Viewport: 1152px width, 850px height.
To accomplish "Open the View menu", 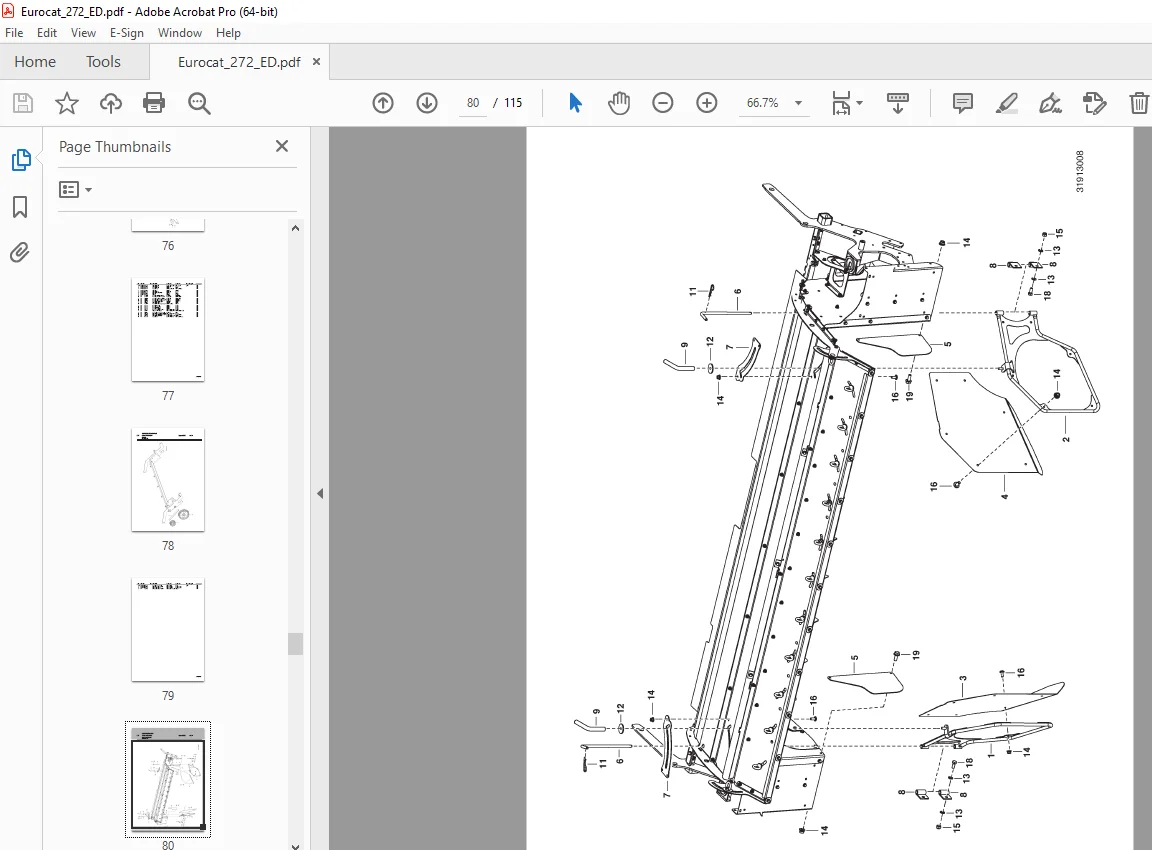I will (83, 33).
